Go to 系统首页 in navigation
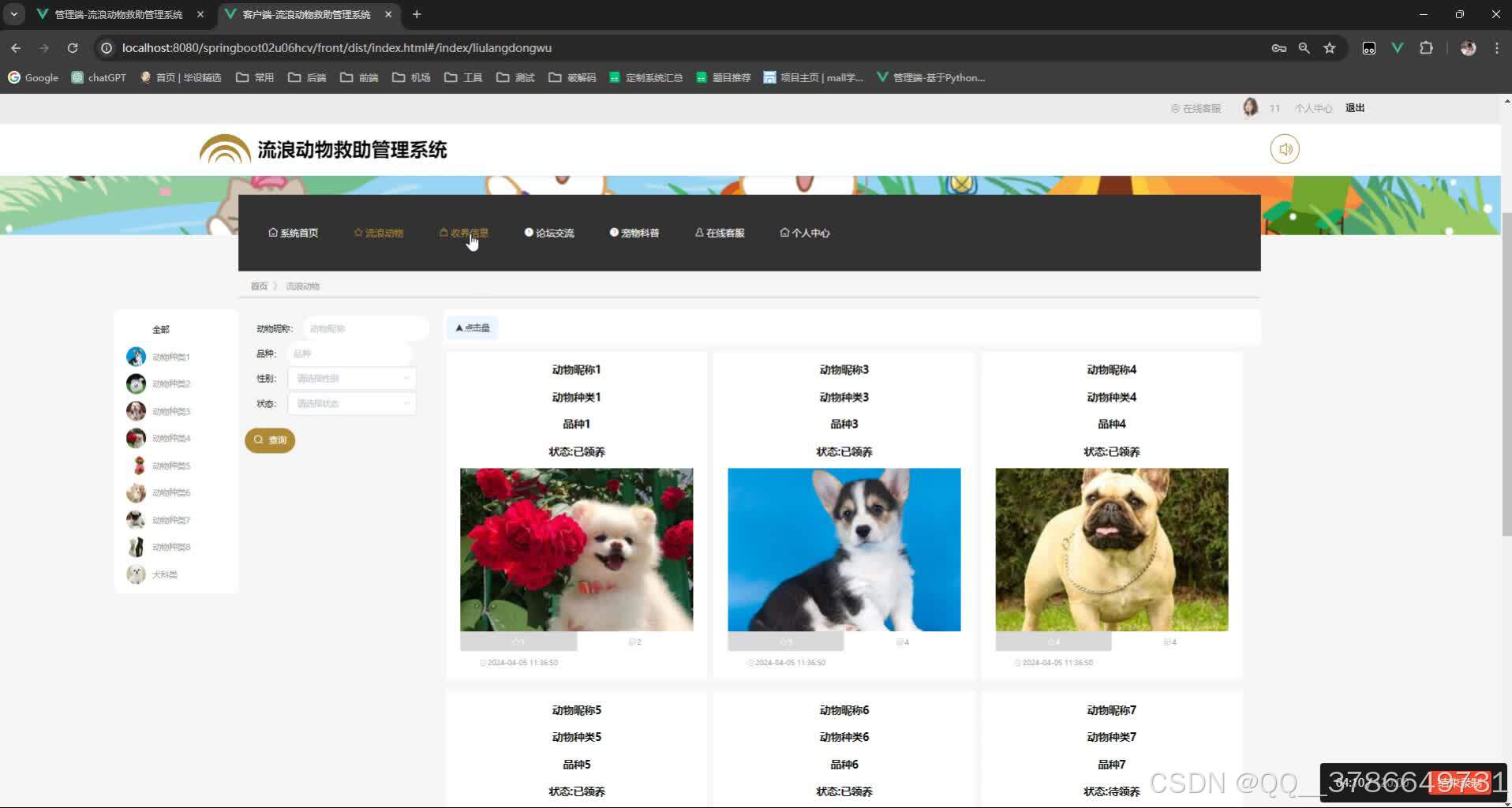This screenshot has width=1512, height=808. 294,233
